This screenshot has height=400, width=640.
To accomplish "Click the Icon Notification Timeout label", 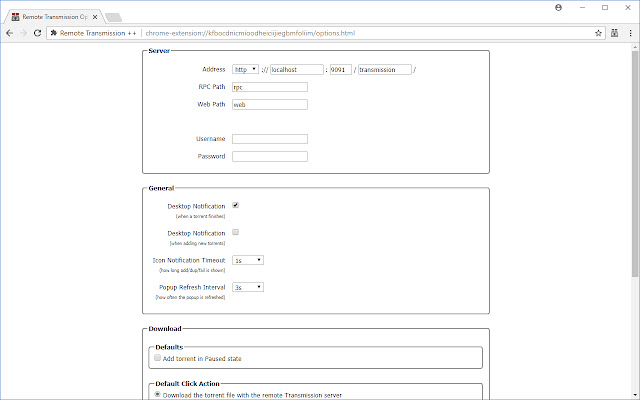I will point(189,260).
